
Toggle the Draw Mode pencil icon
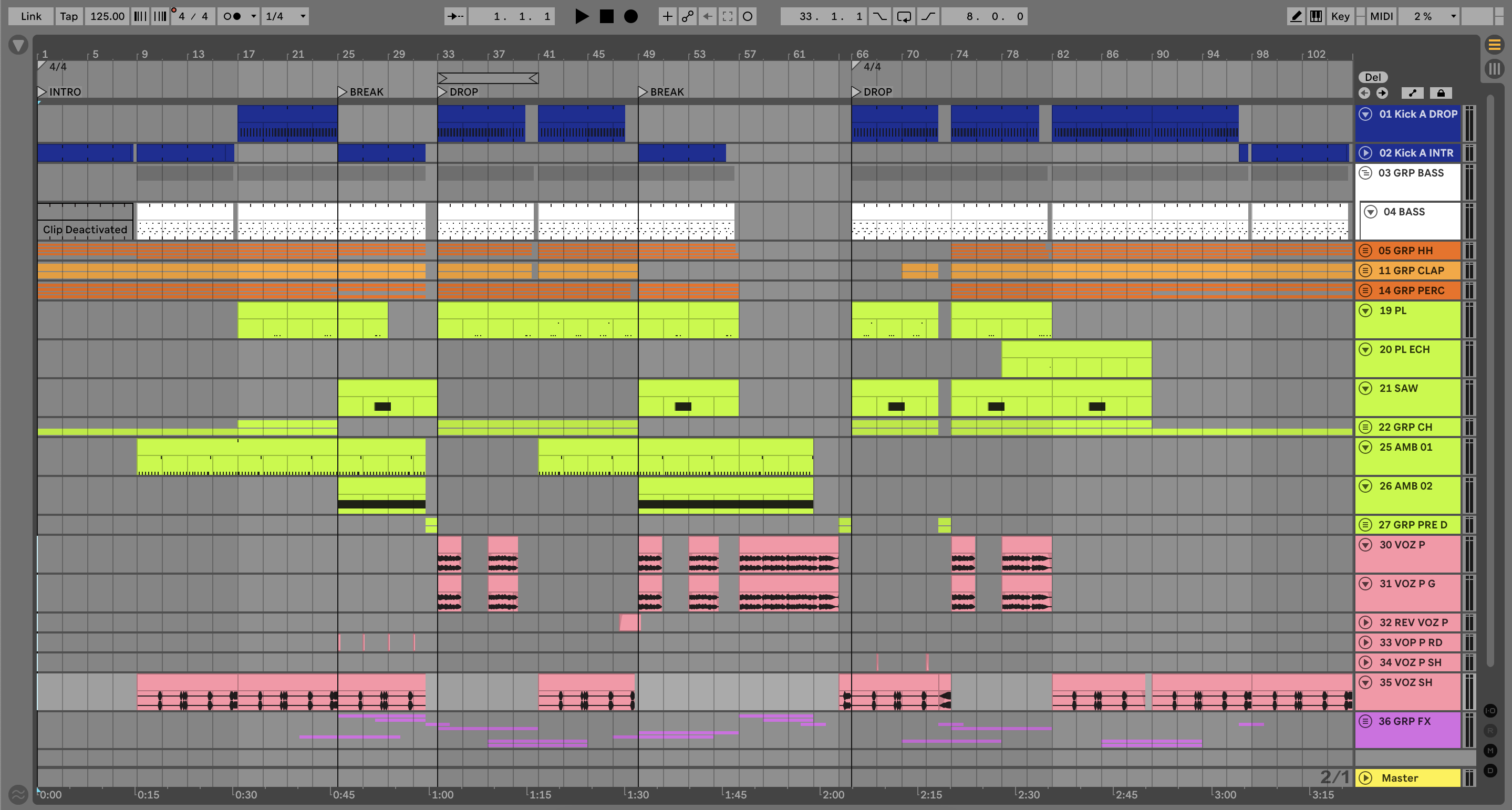coord(1296,16)
